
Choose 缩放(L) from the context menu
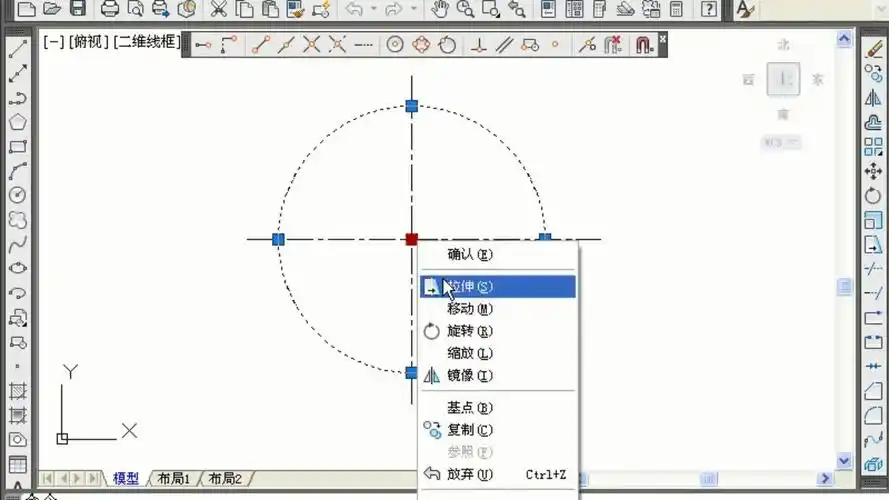[x=498, y=353]
